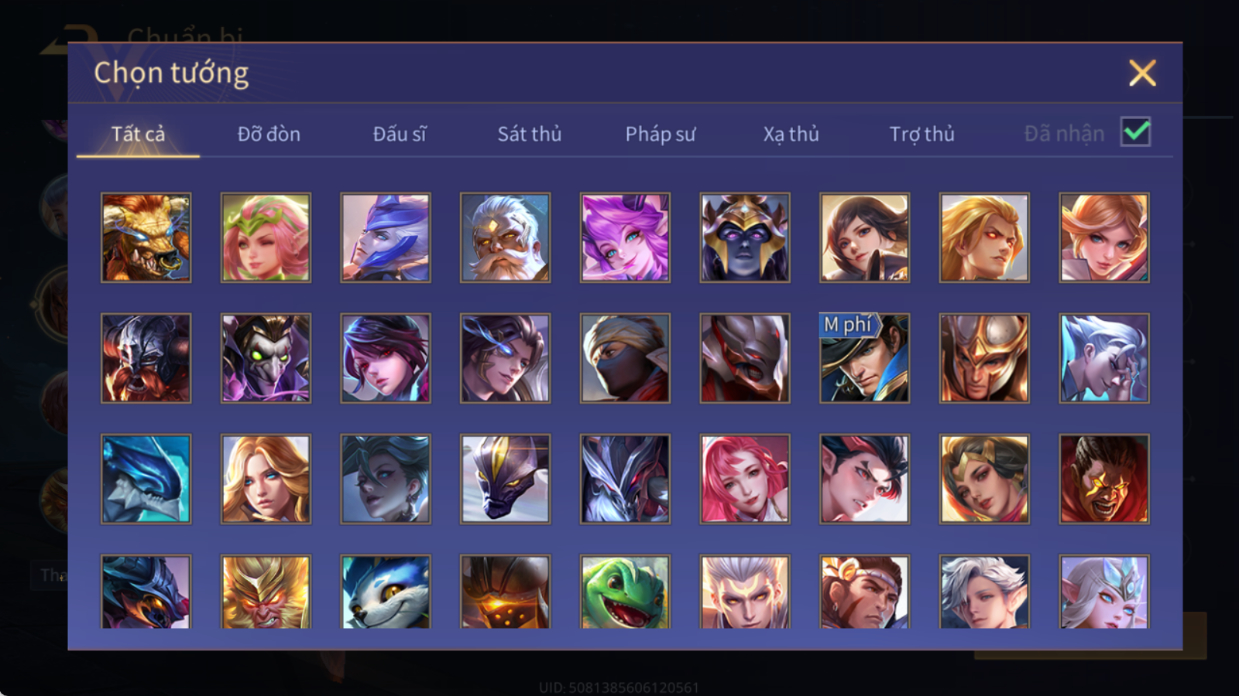Pick the orange lion beast hero
The height and width of the screenshot is (696, 1239).
(146, 238)
